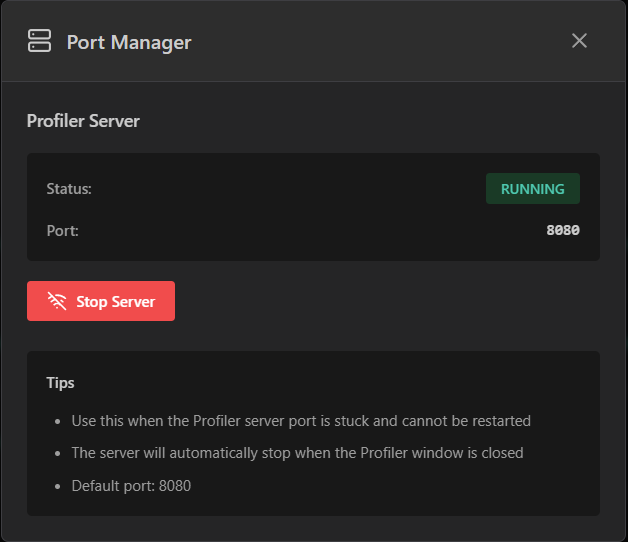Click the second bullet point in Tips
628x542 pixels.
tap(57, 453)
